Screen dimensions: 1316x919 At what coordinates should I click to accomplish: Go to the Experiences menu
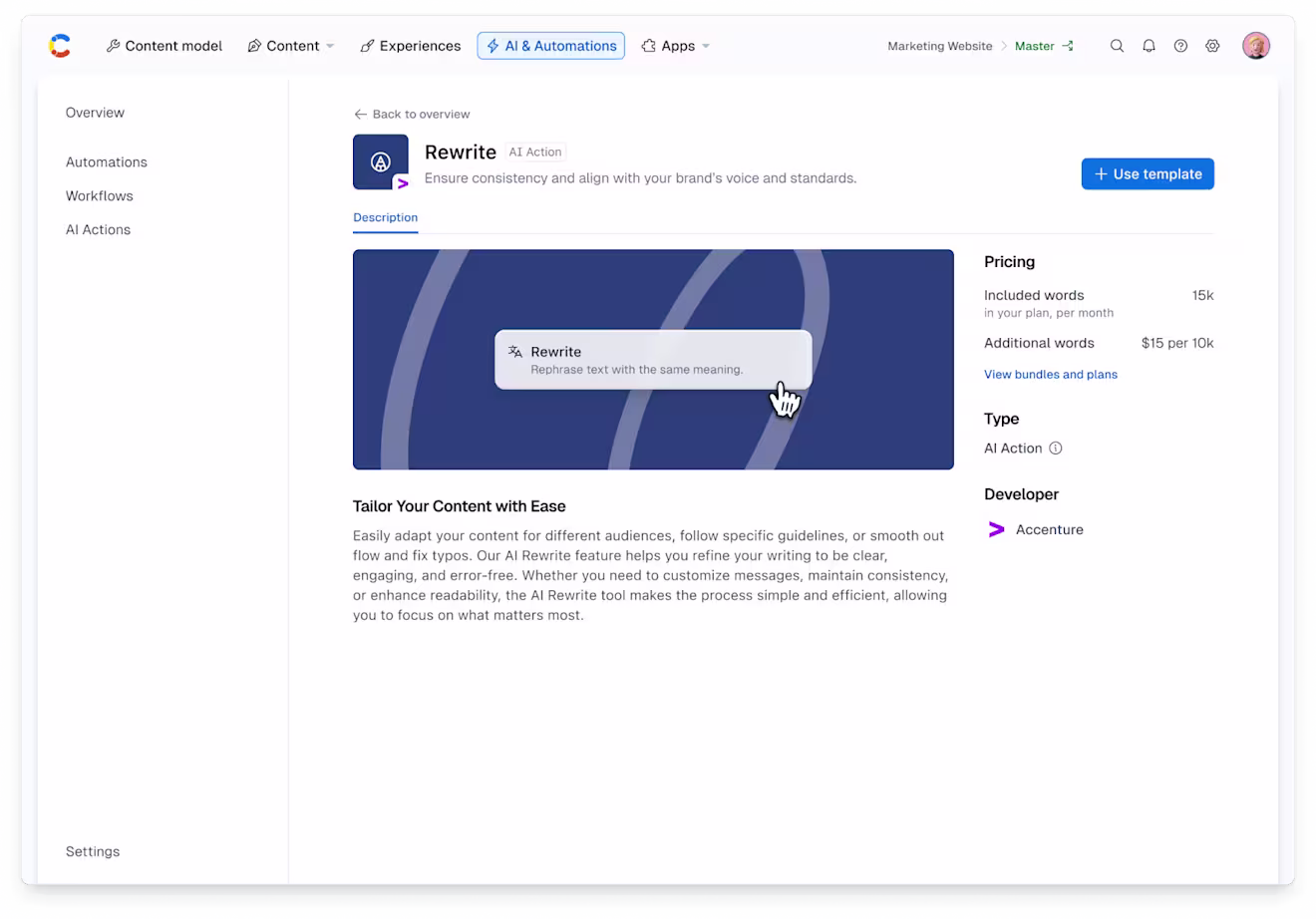coord(411,46)
